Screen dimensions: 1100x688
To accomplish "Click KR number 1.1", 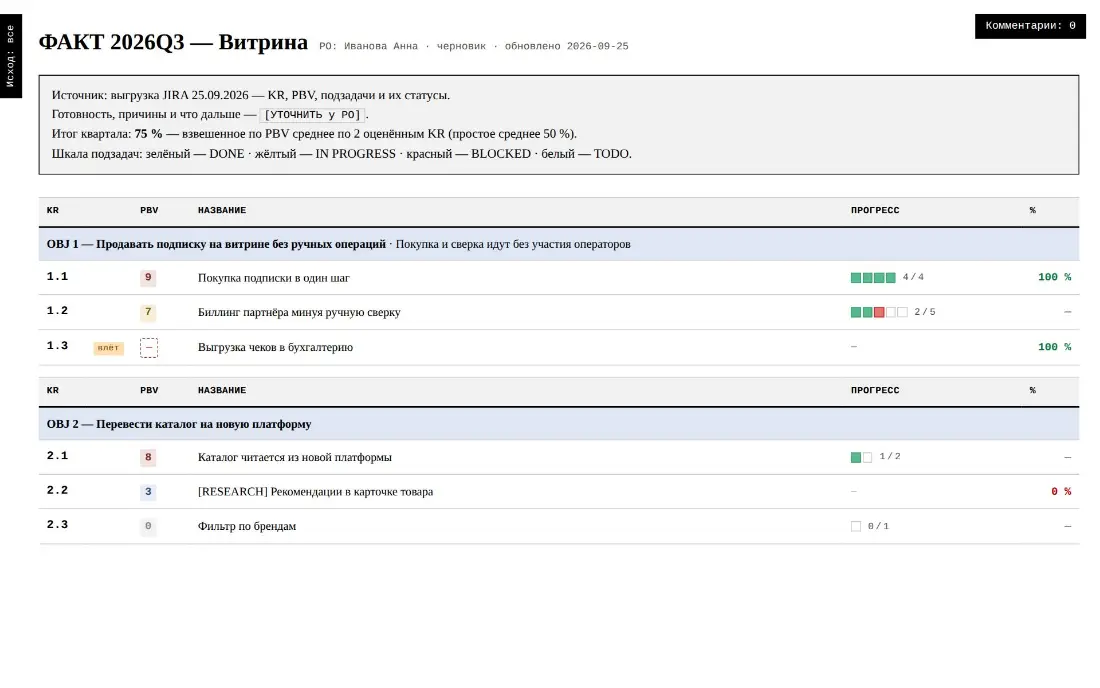I will (58, 276).
